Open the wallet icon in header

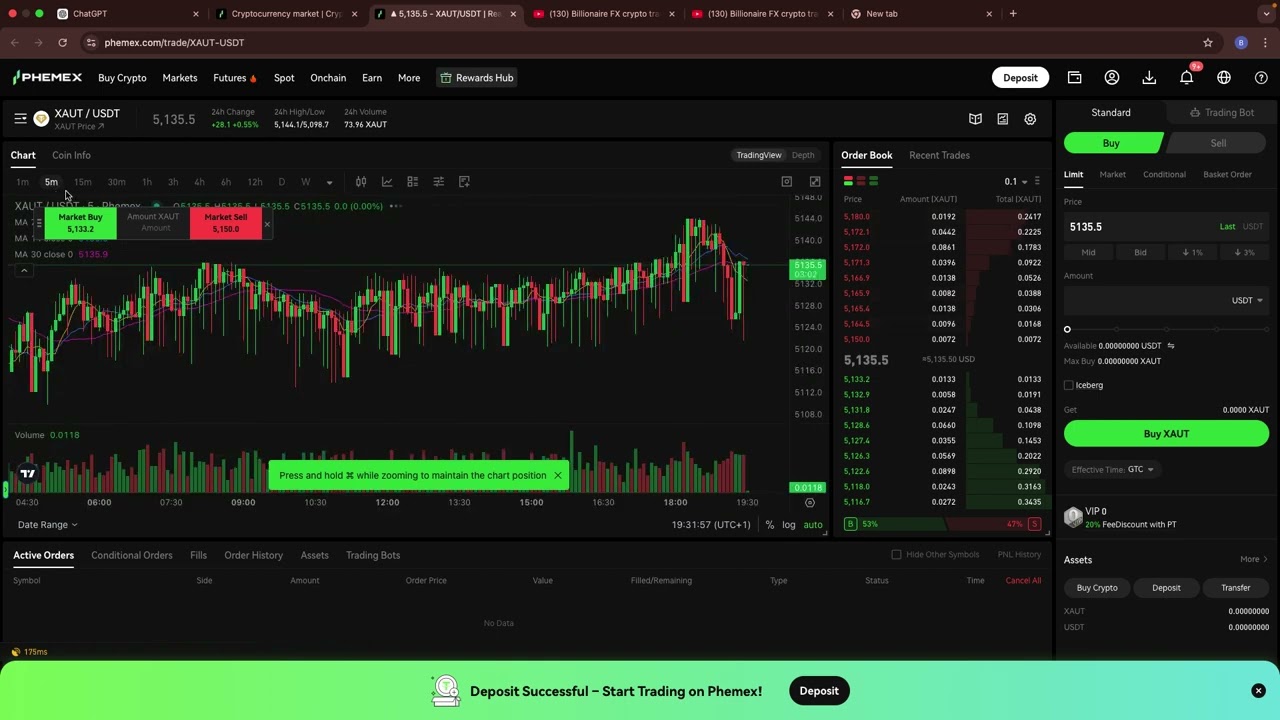coord(1074,78)
